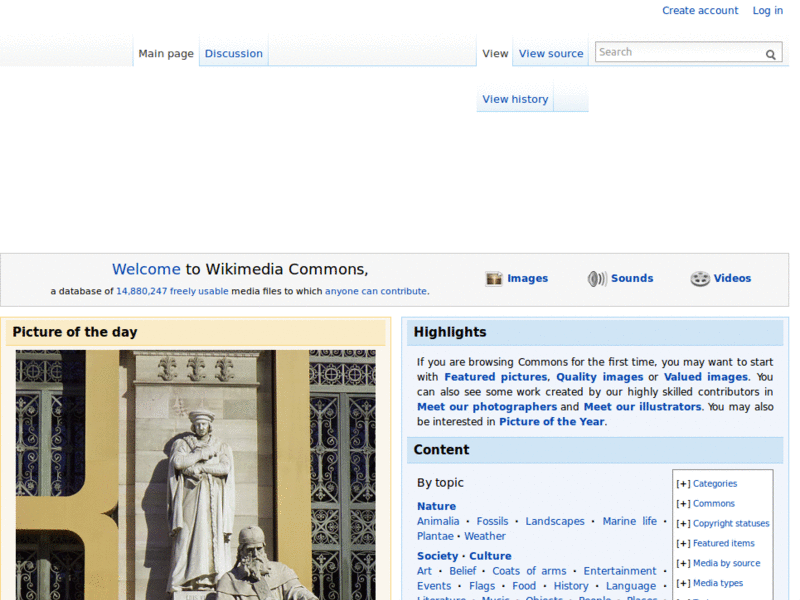Switch to the Discussion tab

(x=234, y=54)
